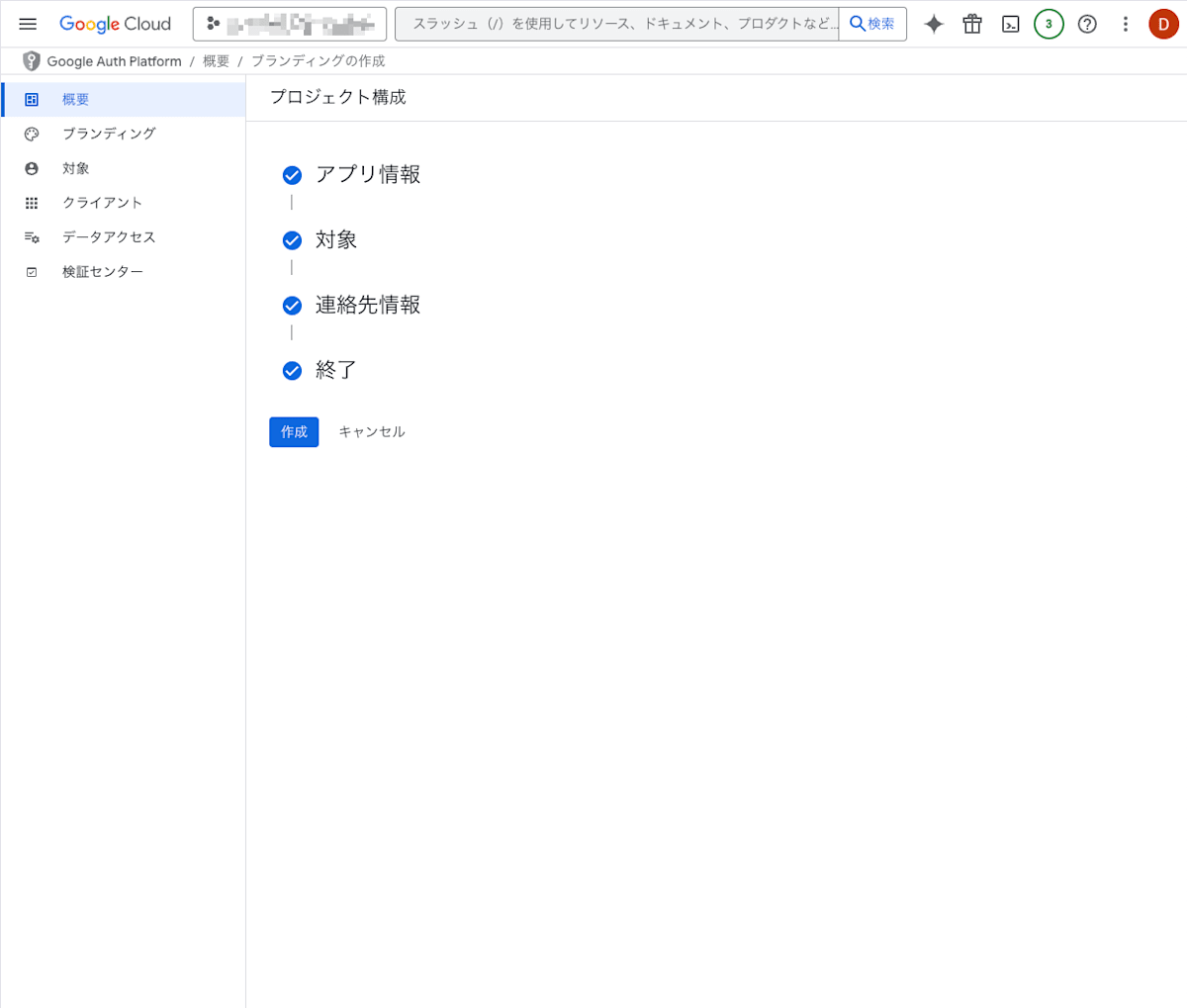
Task: Open notifications badge showing 3
Action: [1049, 24]
